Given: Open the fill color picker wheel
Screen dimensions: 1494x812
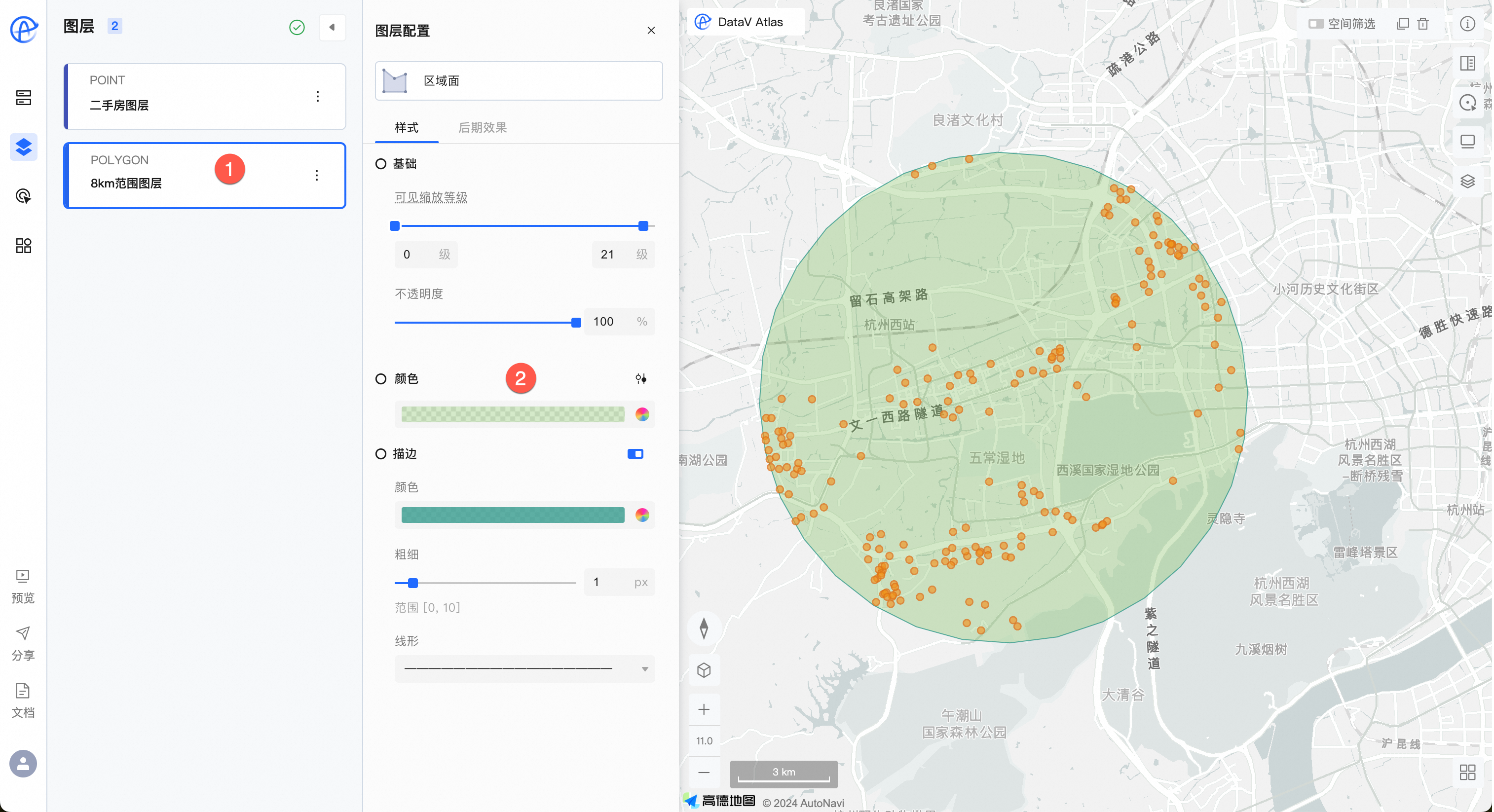Looking at the screenshot, I should (642, 415).
